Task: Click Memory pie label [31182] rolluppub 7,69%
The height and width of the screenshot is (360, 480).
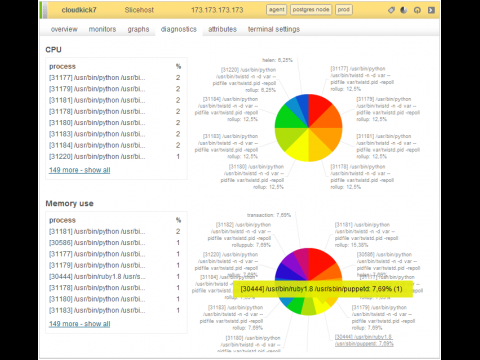Action: pyautogui.click(x=239, y=235)
